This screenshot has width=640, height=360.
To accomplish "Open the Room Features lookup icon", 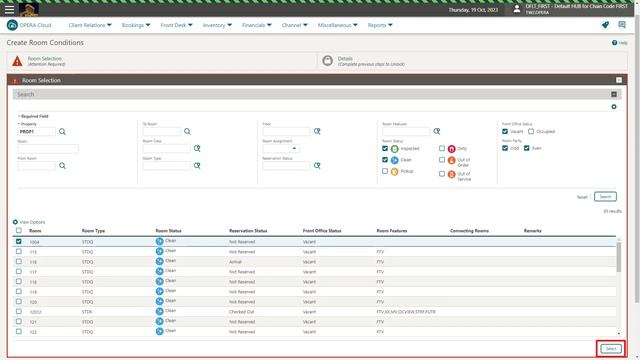I will click(x=437, y=131).
